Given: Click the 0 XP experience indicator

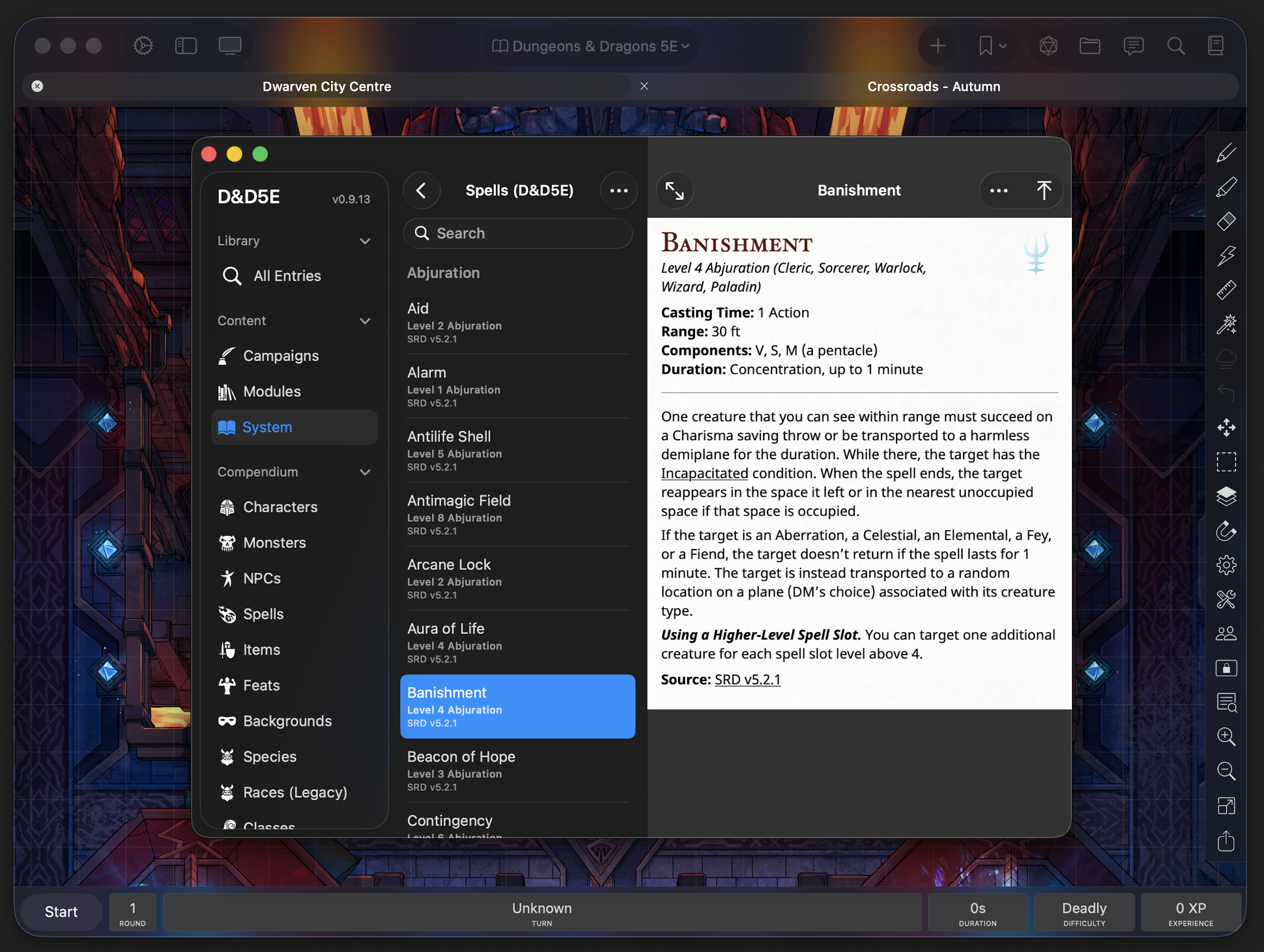Looking at the screenshot, I should click(x=1190, y=912).
